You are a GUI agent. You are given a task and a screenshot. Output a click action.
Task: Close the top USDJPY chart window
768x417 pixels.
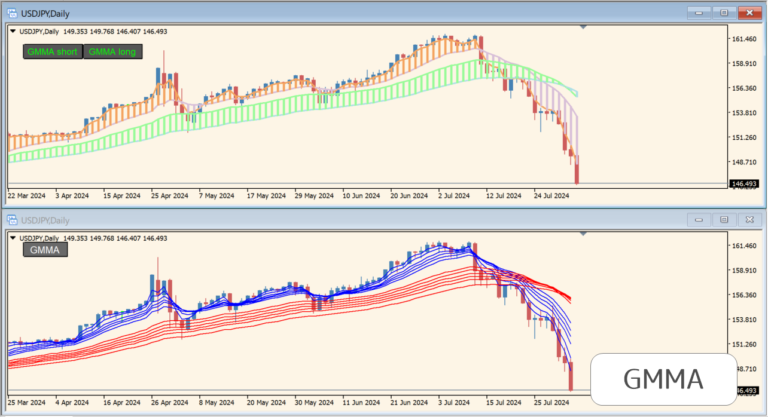[748, 11]
